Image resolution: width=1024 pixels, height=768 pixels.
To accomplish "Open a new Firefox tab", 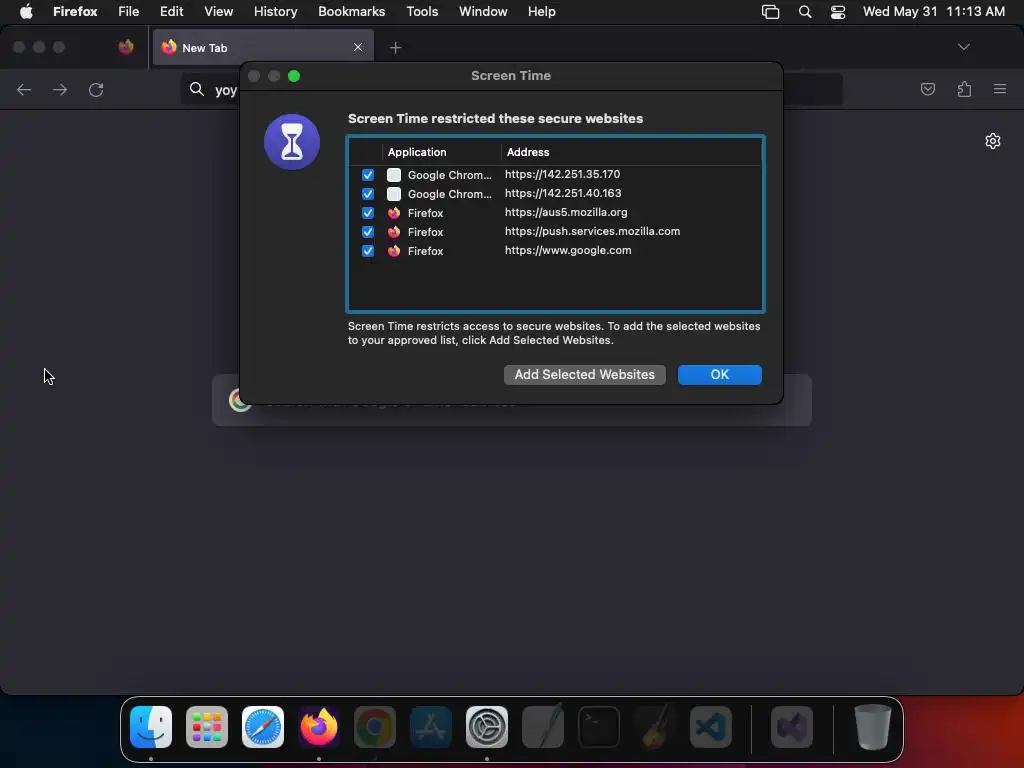I will [395, 48].
